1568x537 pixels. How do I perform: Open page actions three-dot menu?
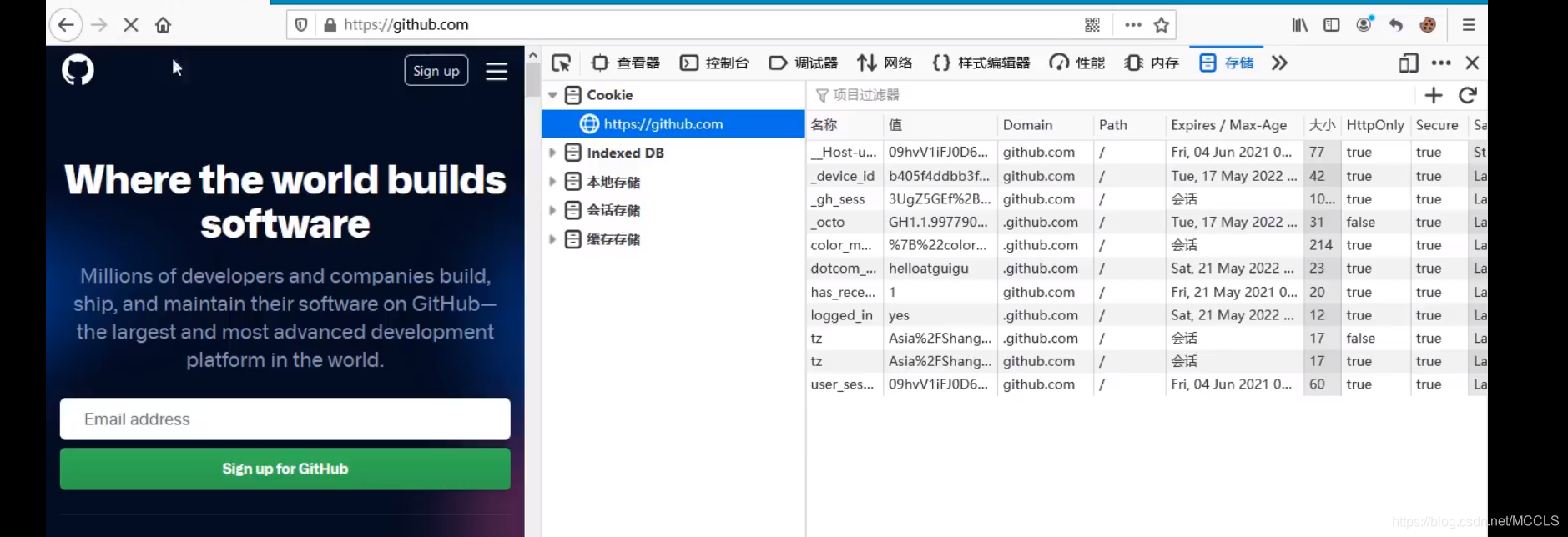pyautogui.click(x=1133, y=25)
